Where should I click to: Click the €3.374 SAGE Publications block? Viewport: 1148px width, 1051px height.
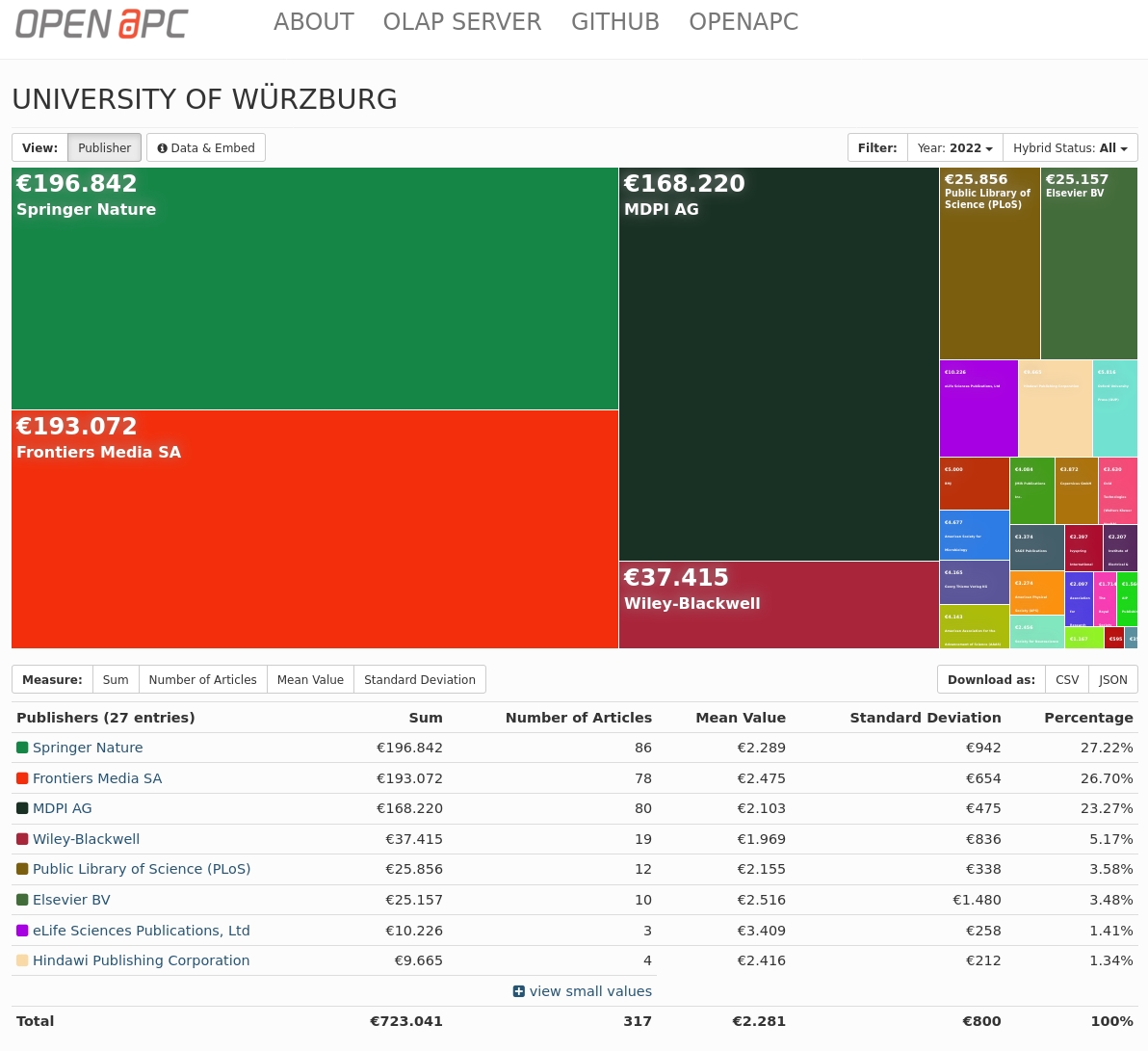tap(1037, 548)
